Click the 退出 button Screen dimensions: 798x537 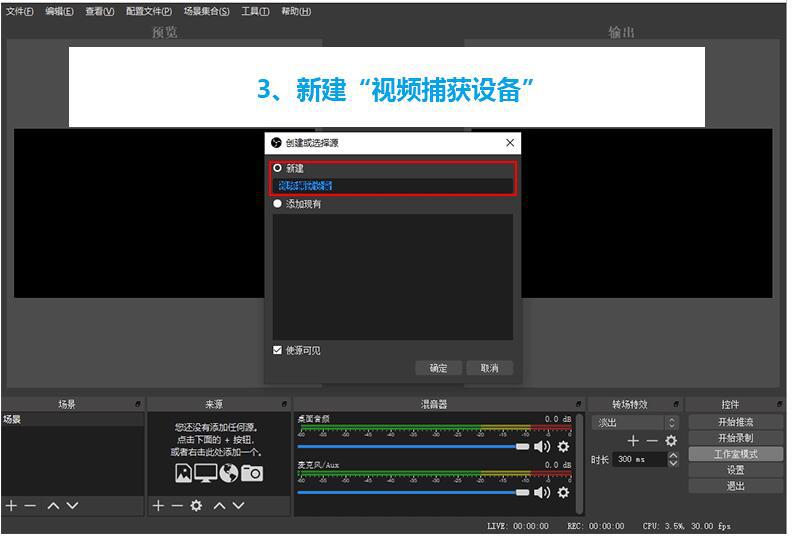735,486
